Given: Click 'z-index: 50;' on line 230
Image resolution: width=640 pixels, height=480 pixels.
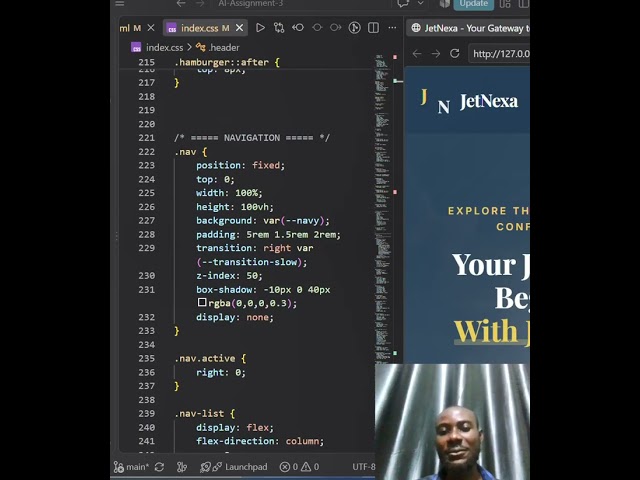Looking at the screenshot, I should point(229,276).
